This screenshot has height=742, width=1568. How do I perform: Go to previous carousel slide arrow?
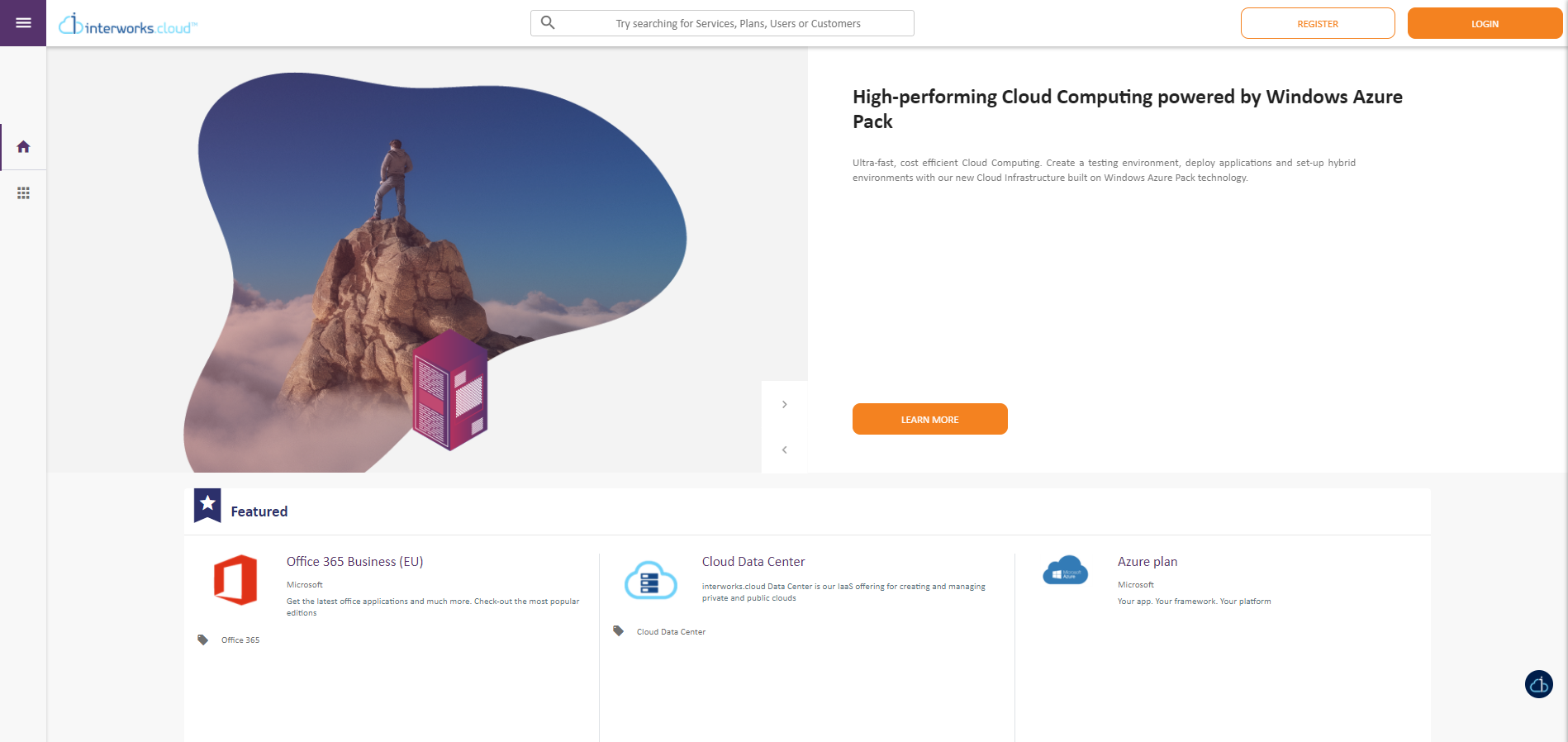[x=785, y=449]
